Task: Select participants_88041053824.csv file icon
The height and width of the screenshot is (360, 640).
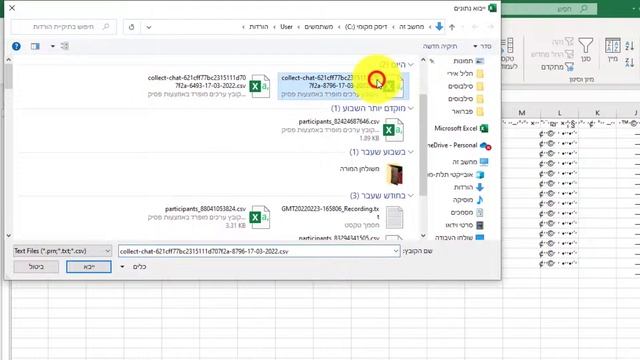Action: (x=260, y=217)
